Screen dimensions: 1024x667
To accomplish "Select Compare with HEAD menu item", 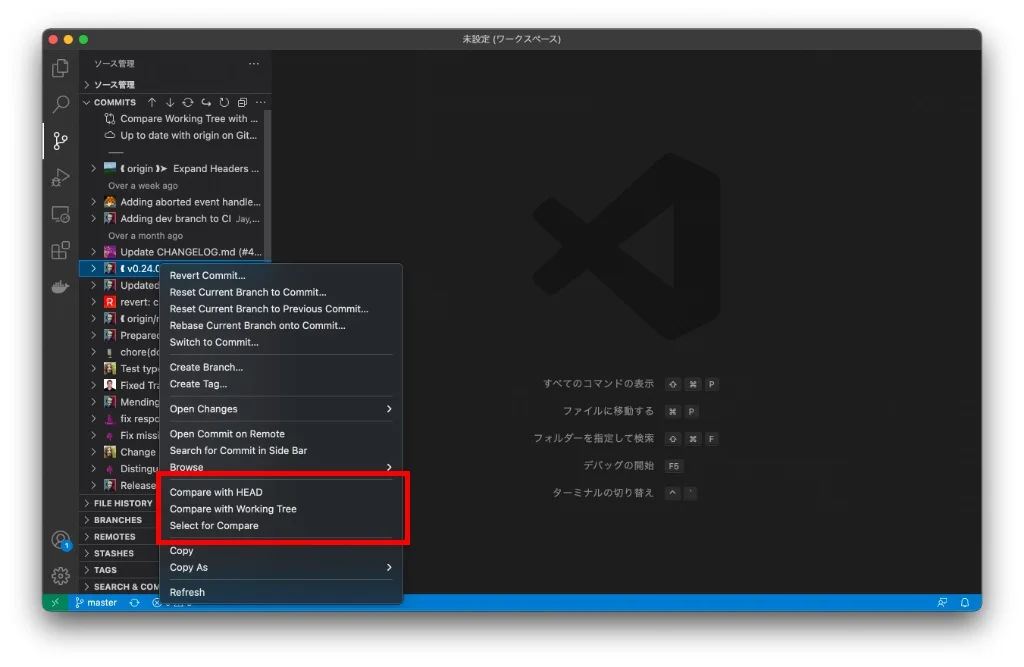I will 216,492.
